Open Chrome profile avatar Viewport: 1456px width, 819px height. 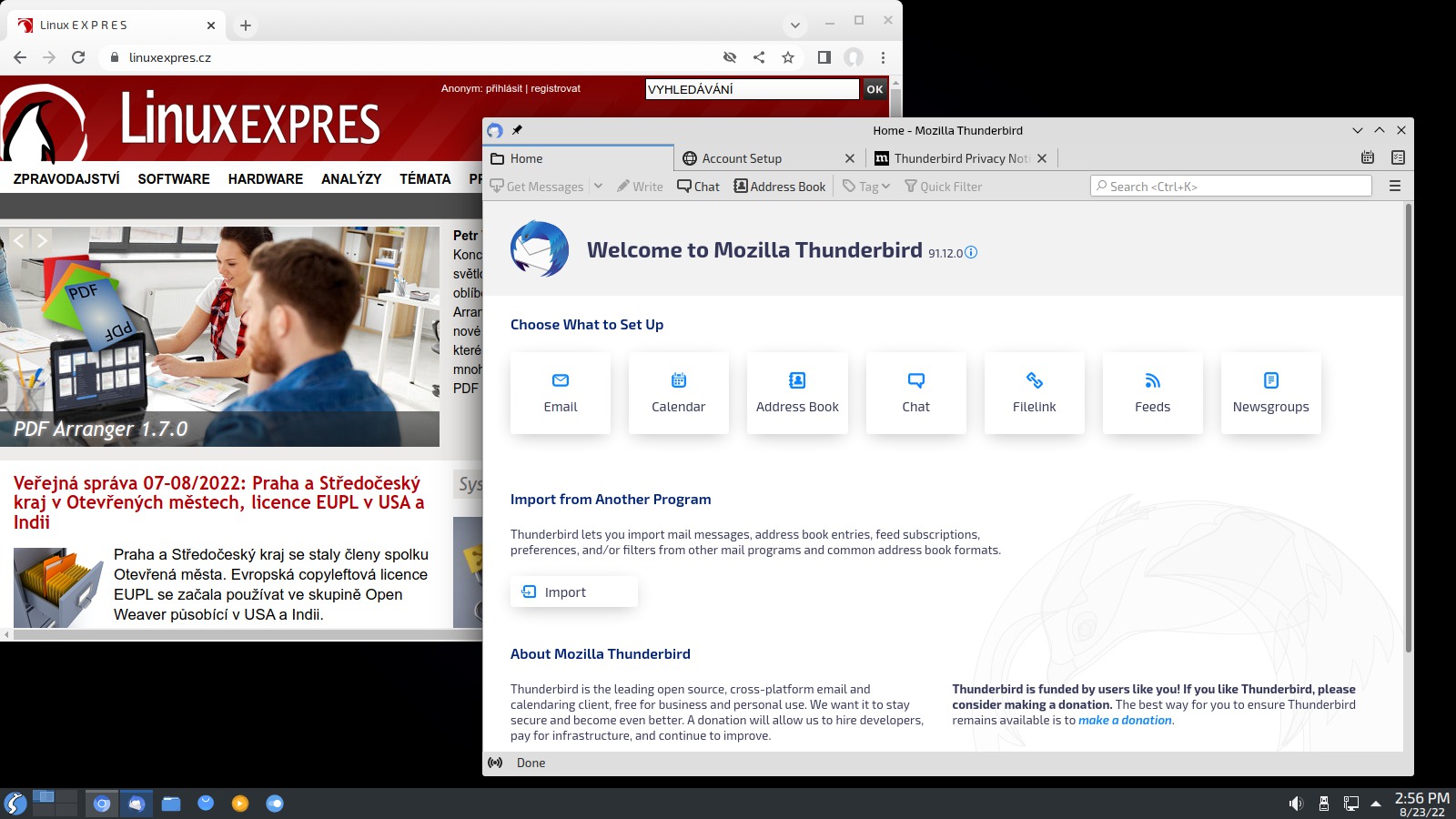click(x=854, y=57)
